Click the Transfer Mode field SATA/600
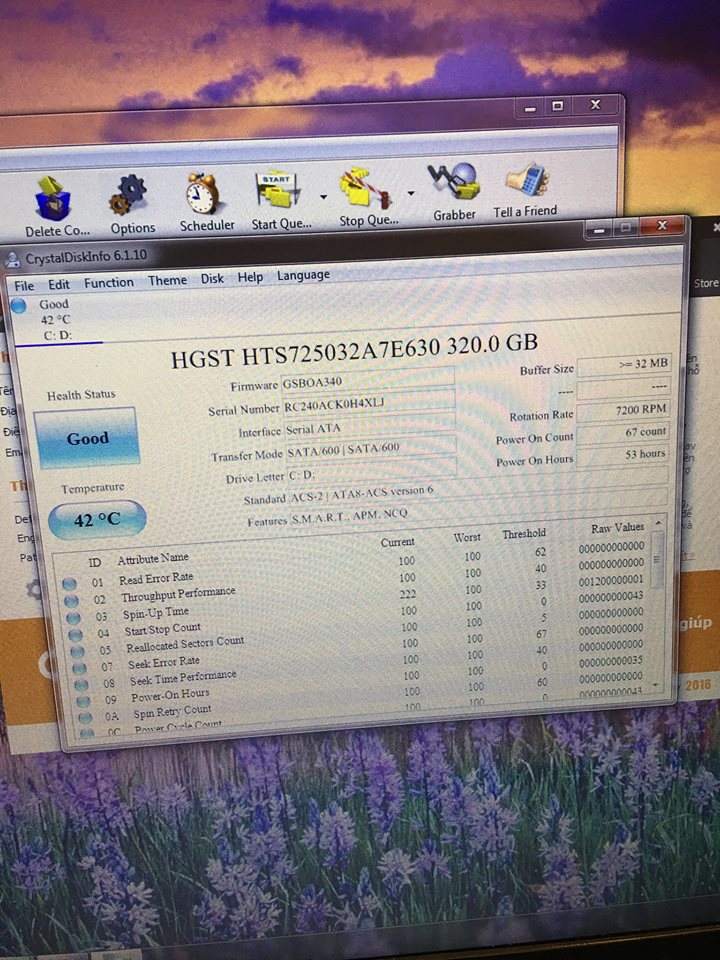The width and height of the screenshot is (720, 960). pos(370,449)
